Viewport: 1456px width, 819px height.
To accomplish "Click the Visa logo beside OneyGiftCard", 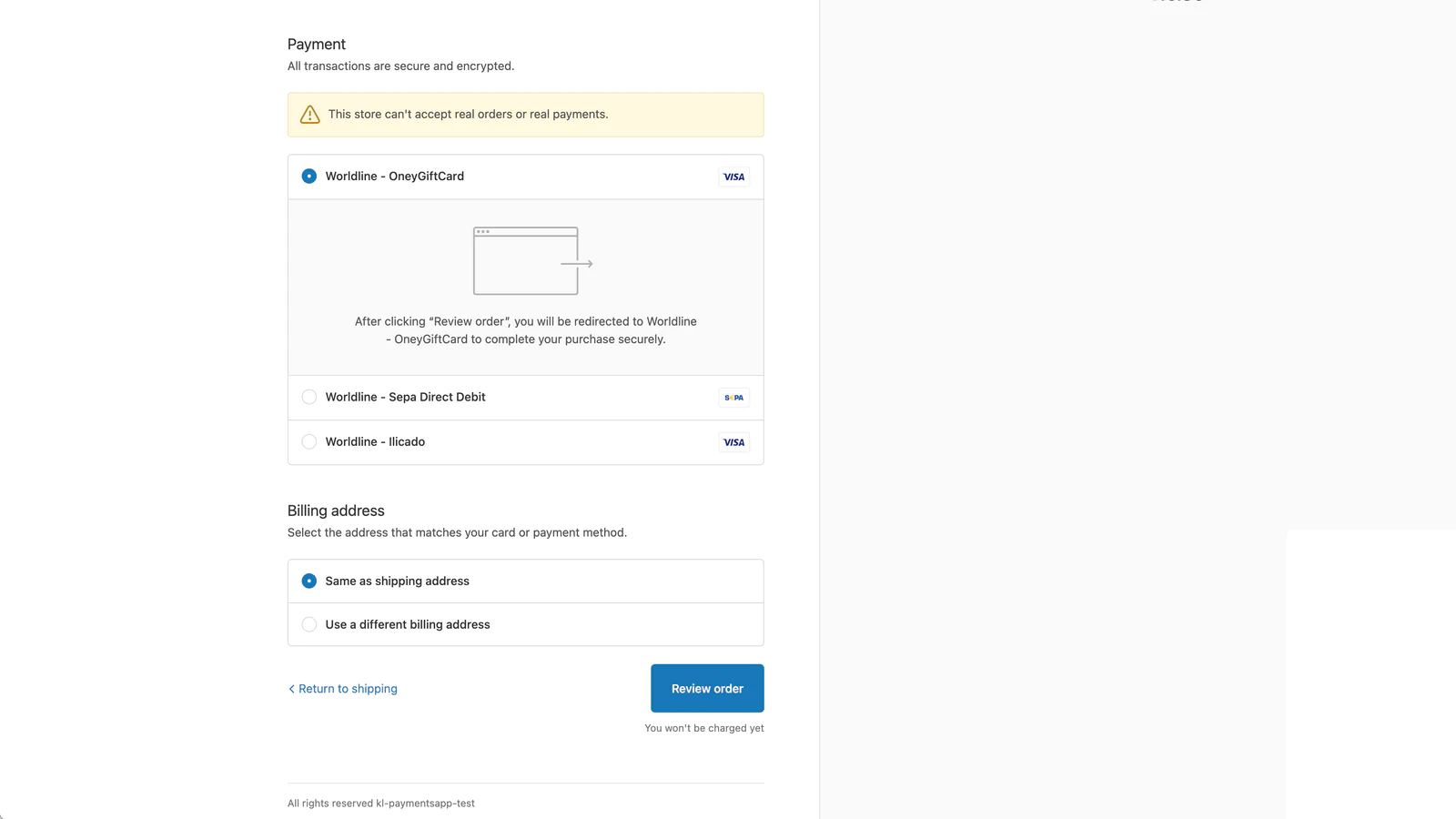I will tap(733, 177).
